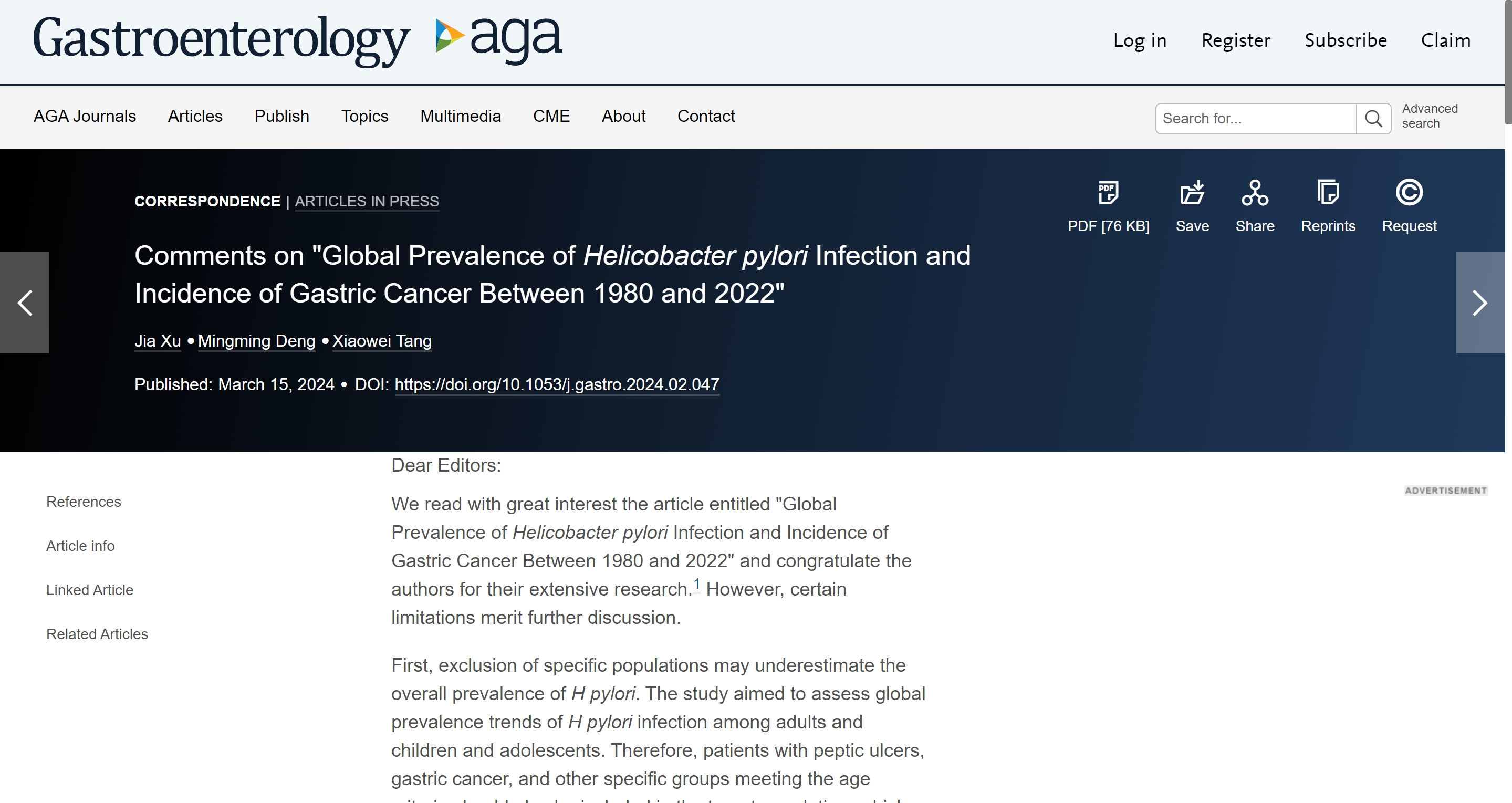Click the Advanced search link
Image resolution: width=1512 pixels, height=803 pixels.
[1430, 116]
